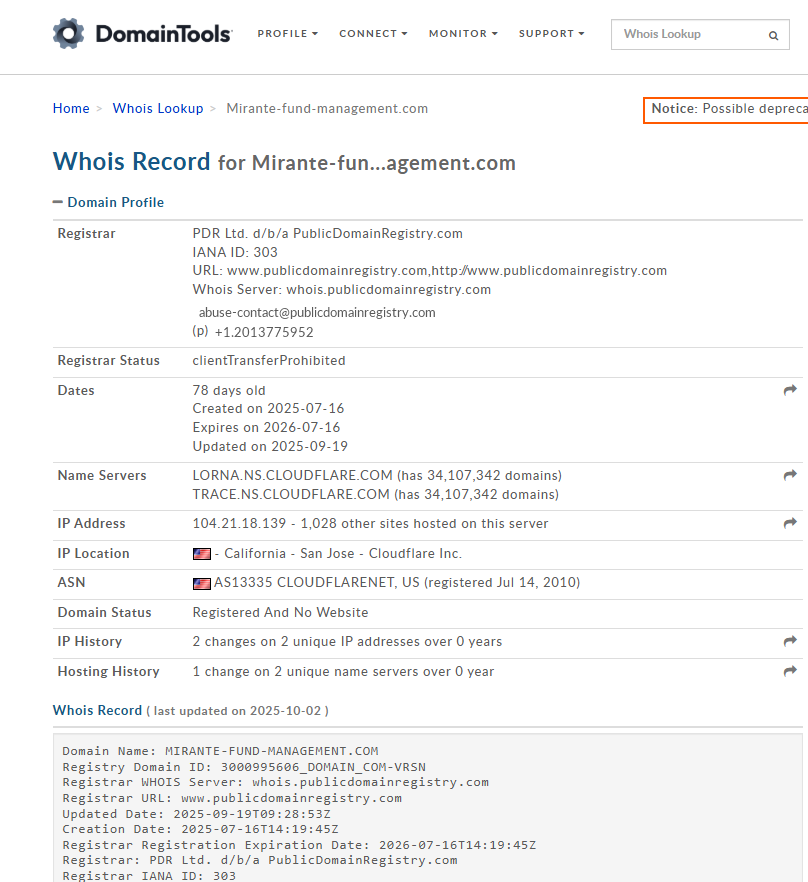The height and width of the screenshot is (882, 808).
Task: Click the DomainTools wordmark
Action: (x=164, y=34)
